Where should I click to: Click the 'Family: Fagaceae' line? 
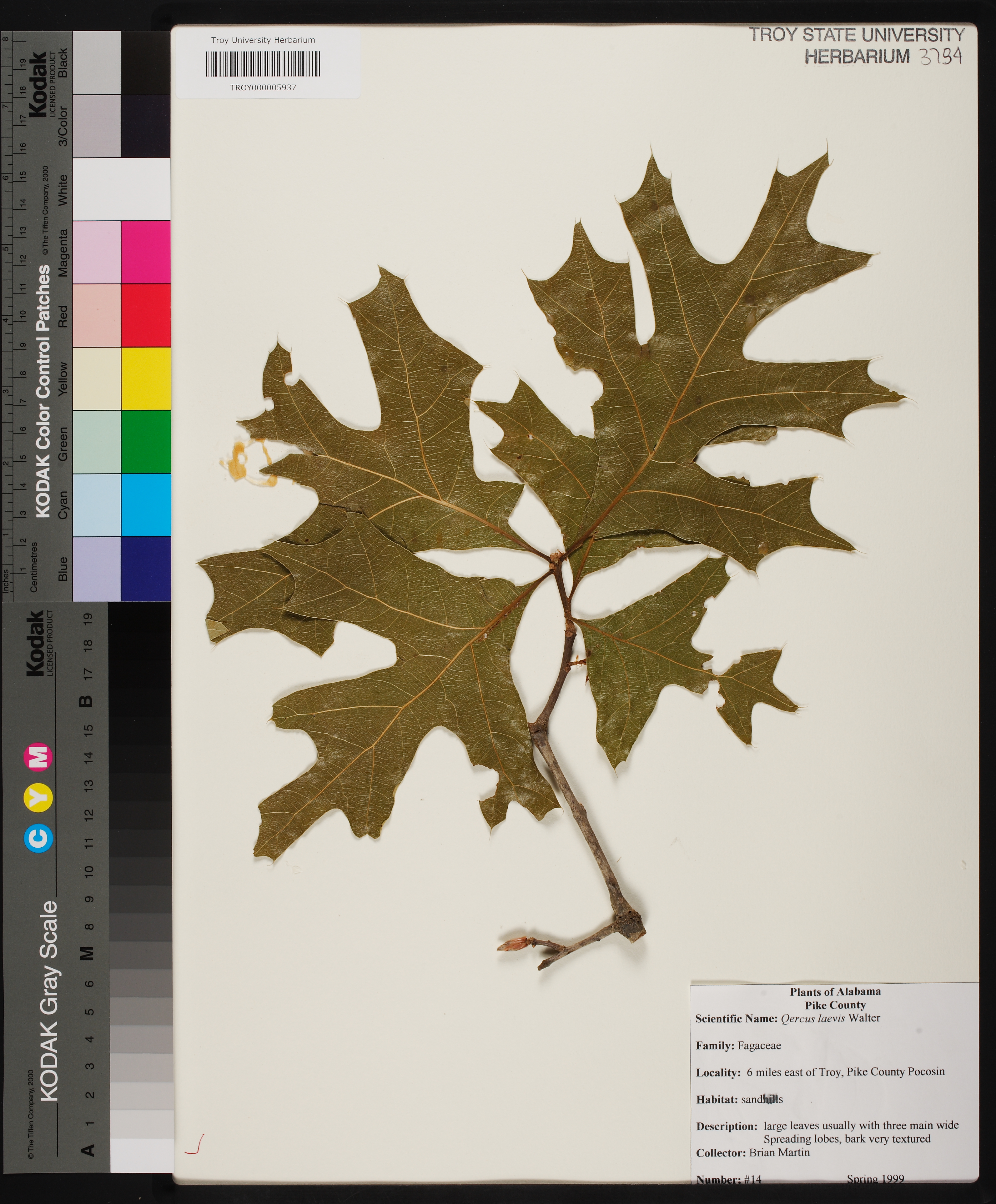[x=738, y=1045]
